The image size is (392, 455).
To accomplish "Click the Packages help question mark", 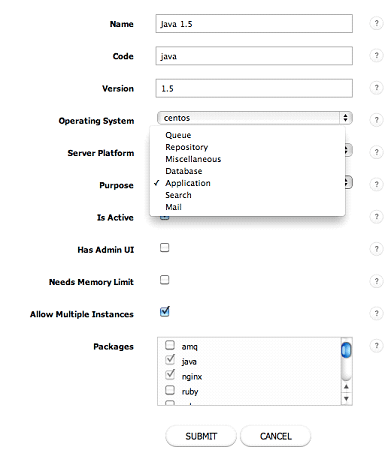I will click(x=376, y=346).
